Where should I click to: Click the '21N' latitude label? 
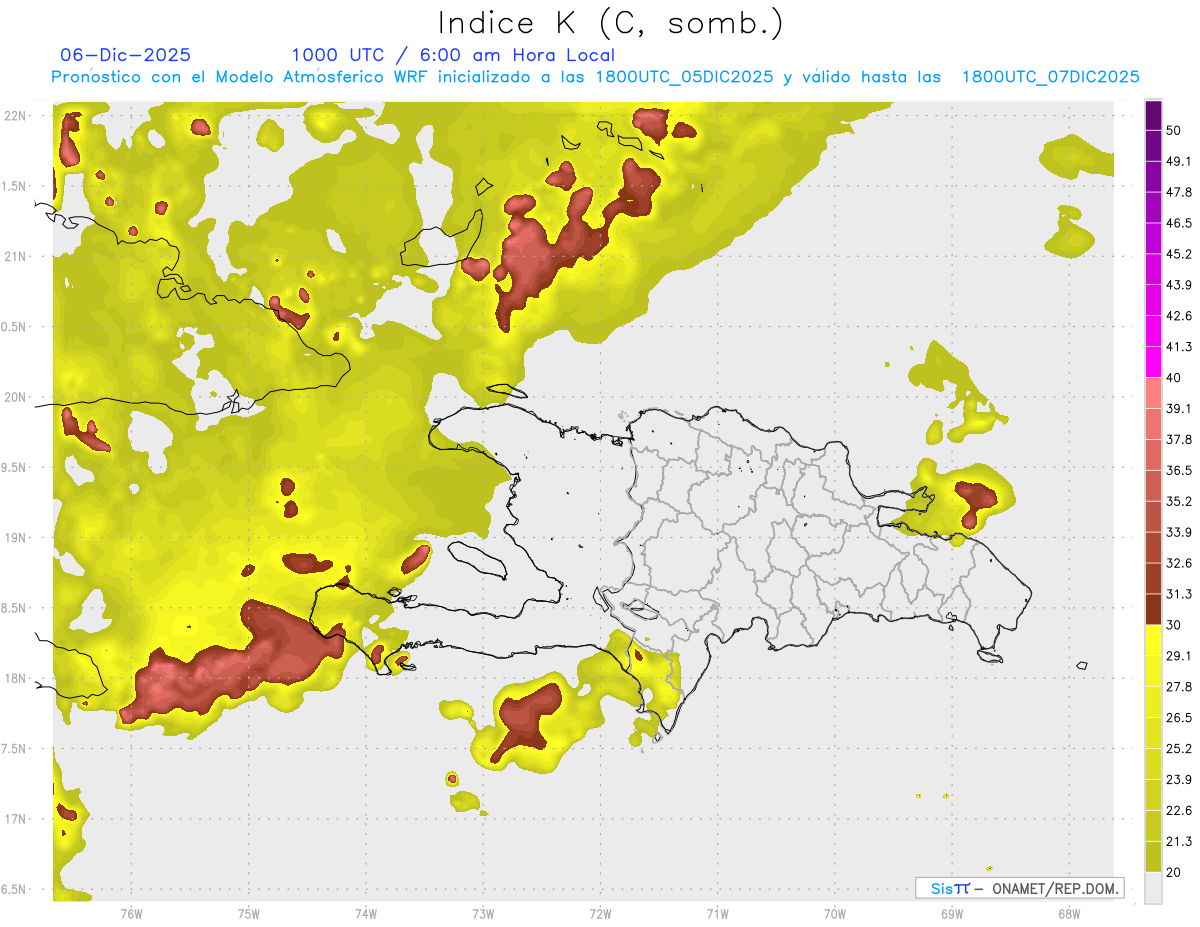(x=15, y=256)
